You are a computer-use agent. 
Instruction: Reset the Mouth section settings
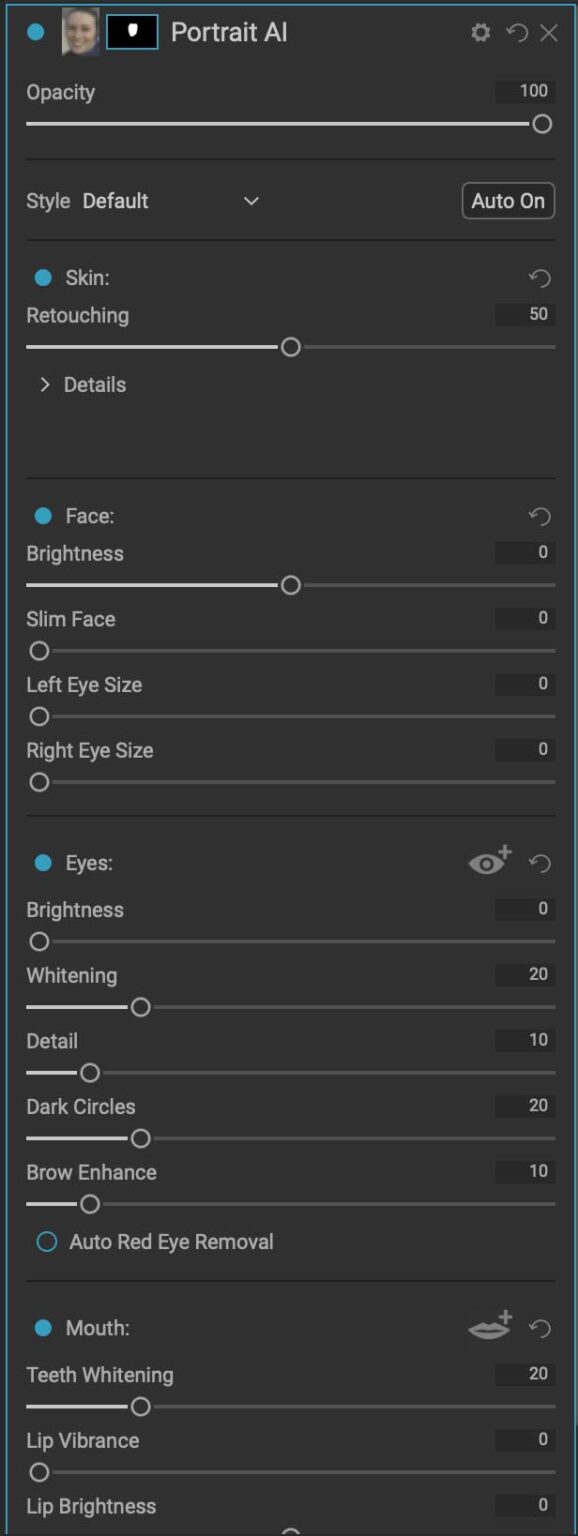pyautogui.click(x=538, y=1327)
